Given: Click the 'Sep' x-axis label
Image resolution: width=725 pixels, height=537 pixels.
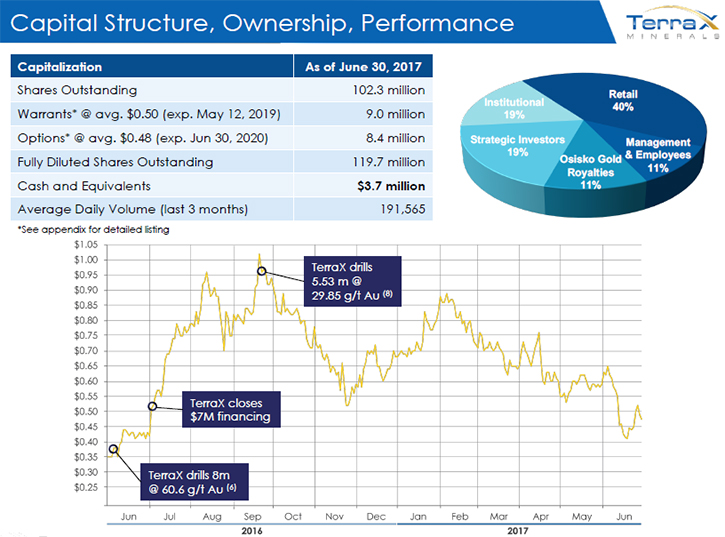Looking at the screenshot, I should (252, 517).
